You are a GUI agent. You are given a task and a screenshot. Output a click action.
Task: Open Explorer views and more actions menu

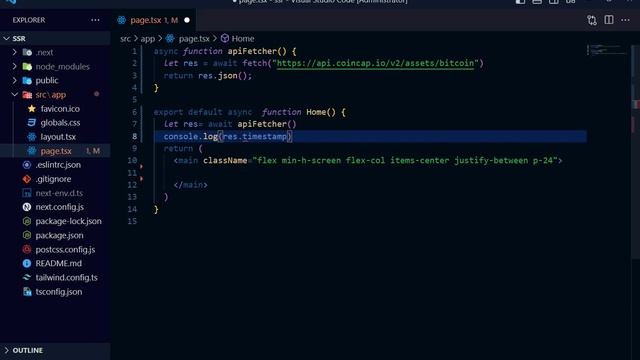pyautogui.click(x=95, y=20)
